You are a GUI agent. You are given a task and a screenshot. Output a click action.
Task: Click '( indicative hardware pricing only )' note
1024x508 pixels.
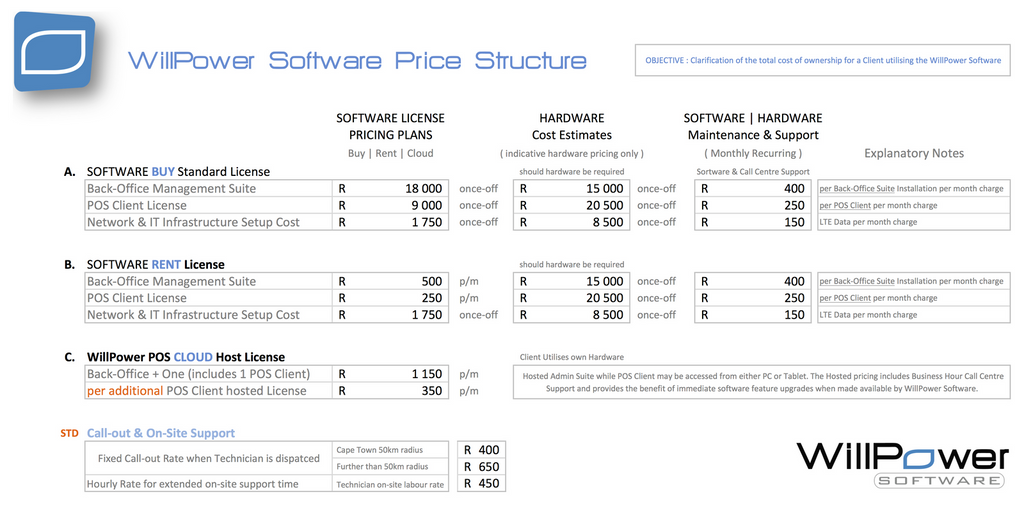(571, 154)
